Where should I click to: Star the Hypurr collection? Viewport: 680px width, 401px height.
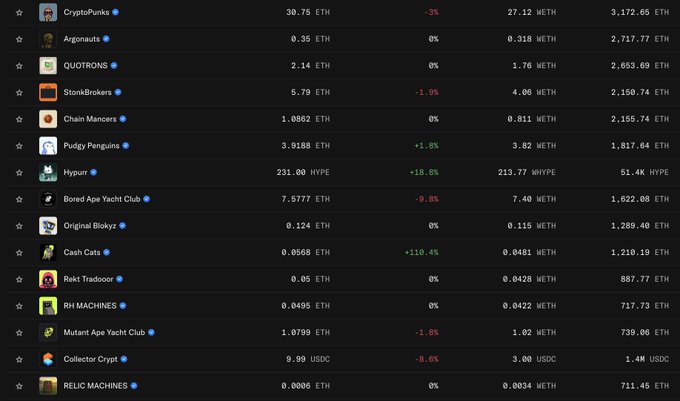(19, 173)
